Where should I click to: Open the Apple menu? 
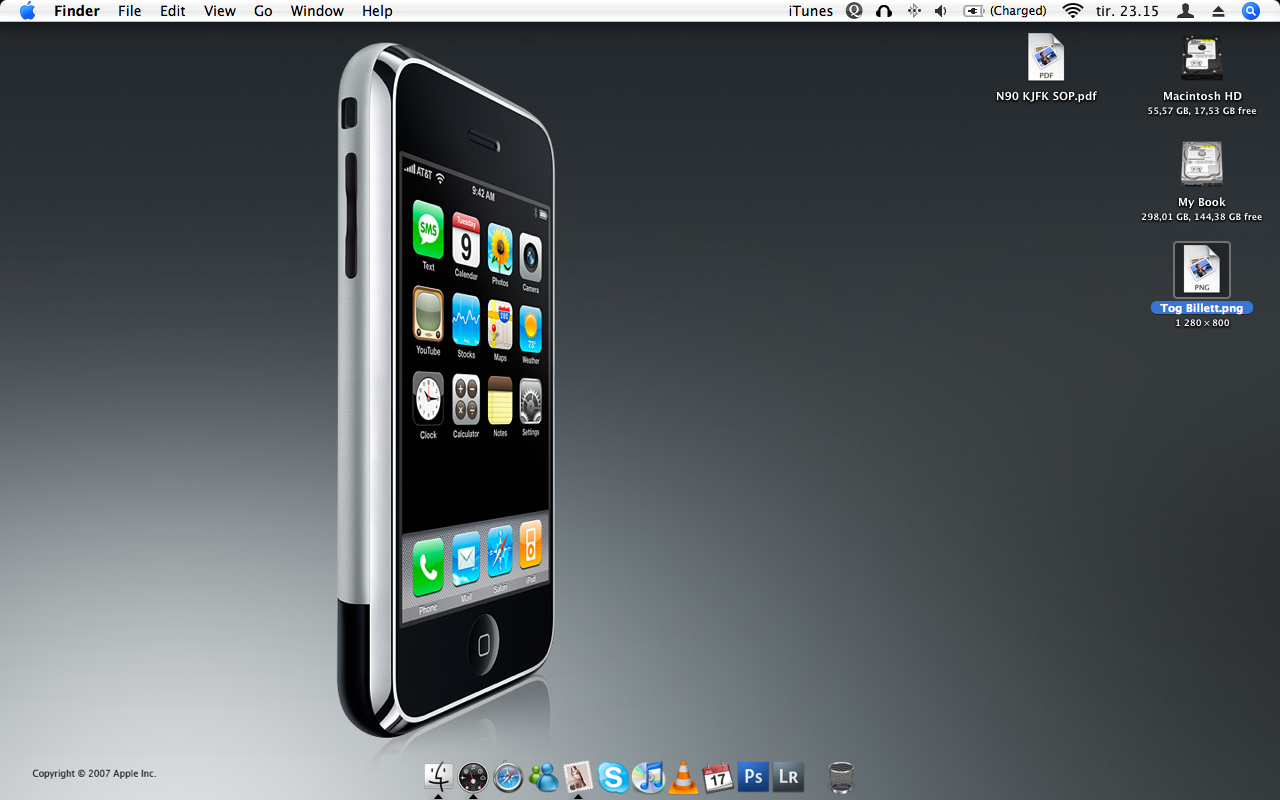(x=27, y=11)
